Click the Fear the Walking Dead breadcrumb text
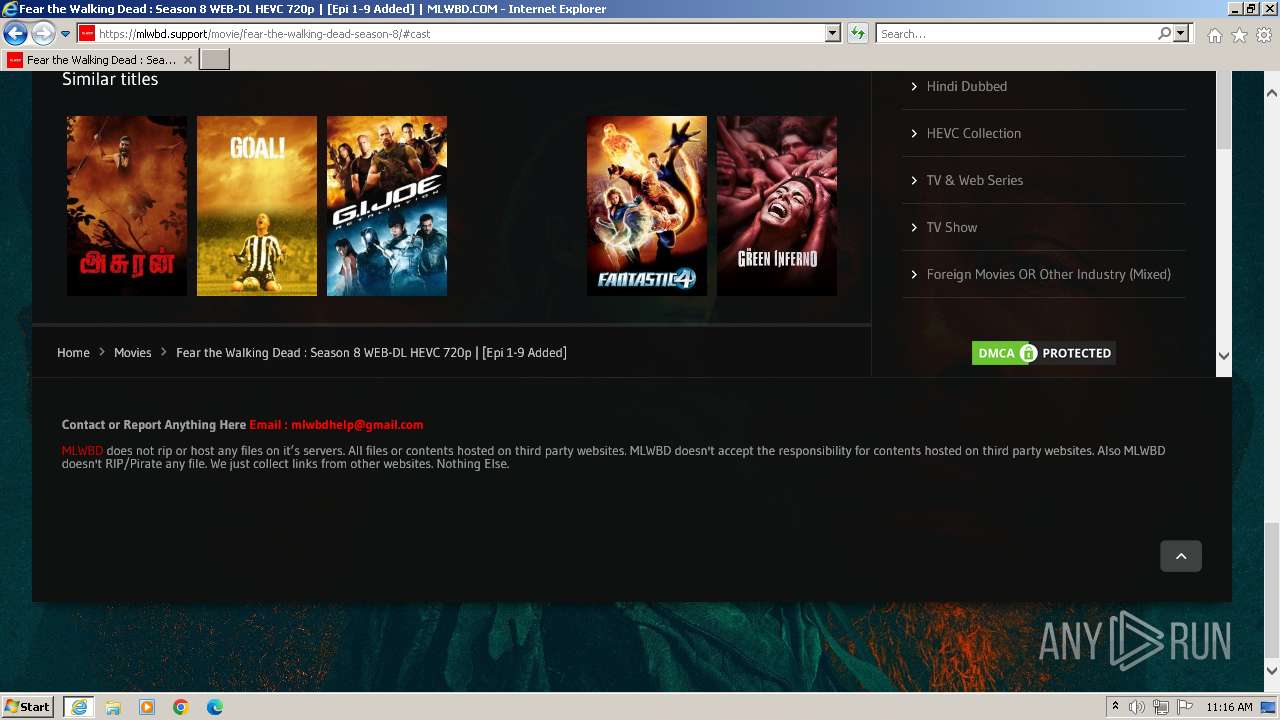 coord(371,353)
